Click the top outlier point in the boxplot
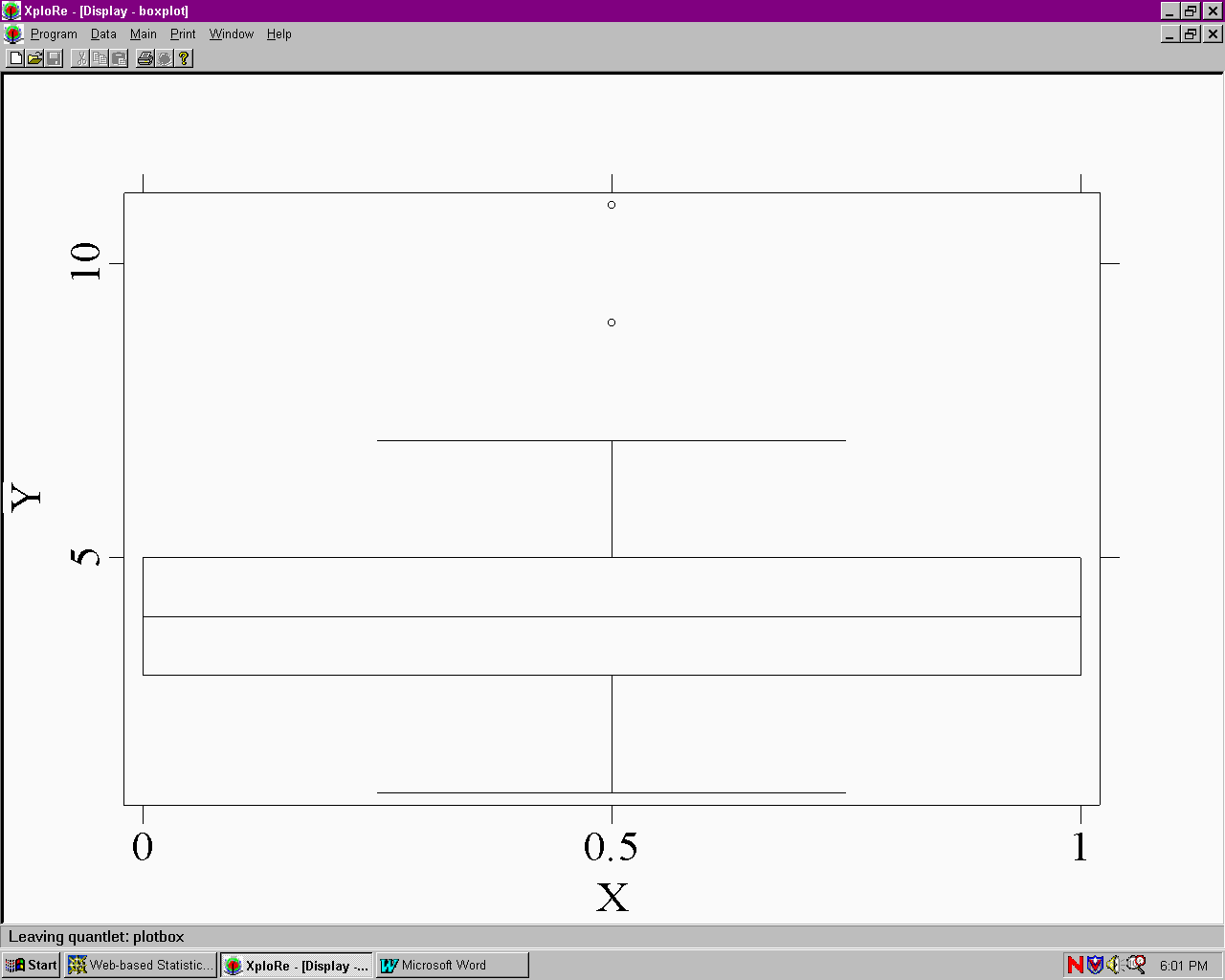 [x=612, y=205]
